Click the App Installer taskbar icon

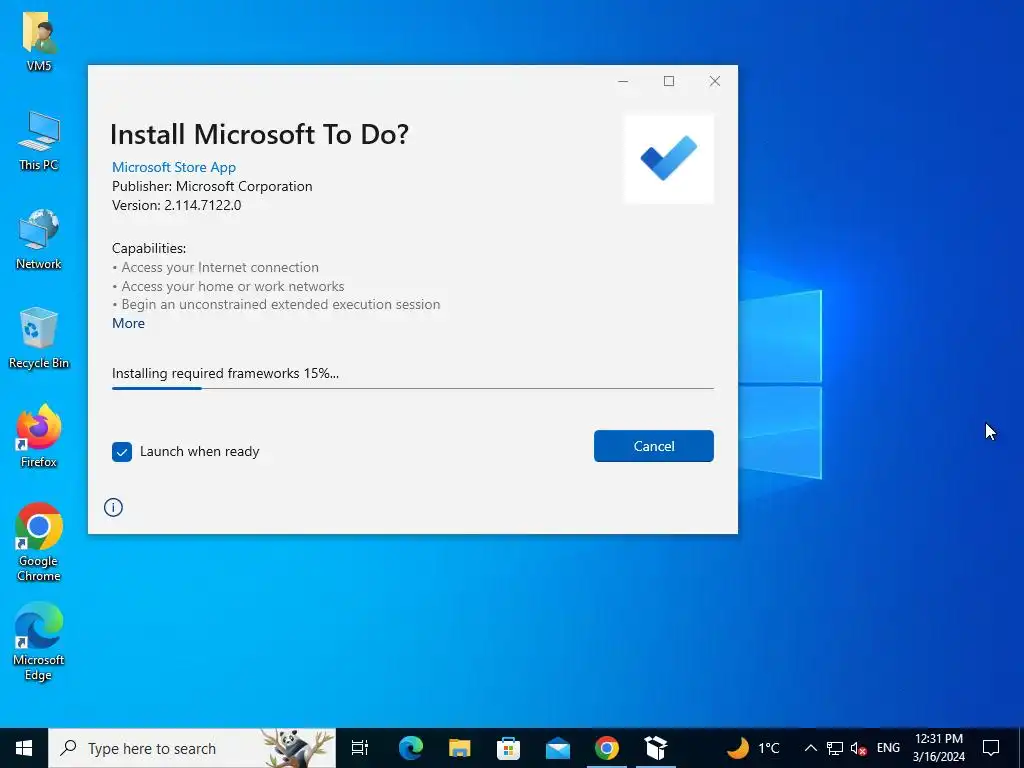656,748
